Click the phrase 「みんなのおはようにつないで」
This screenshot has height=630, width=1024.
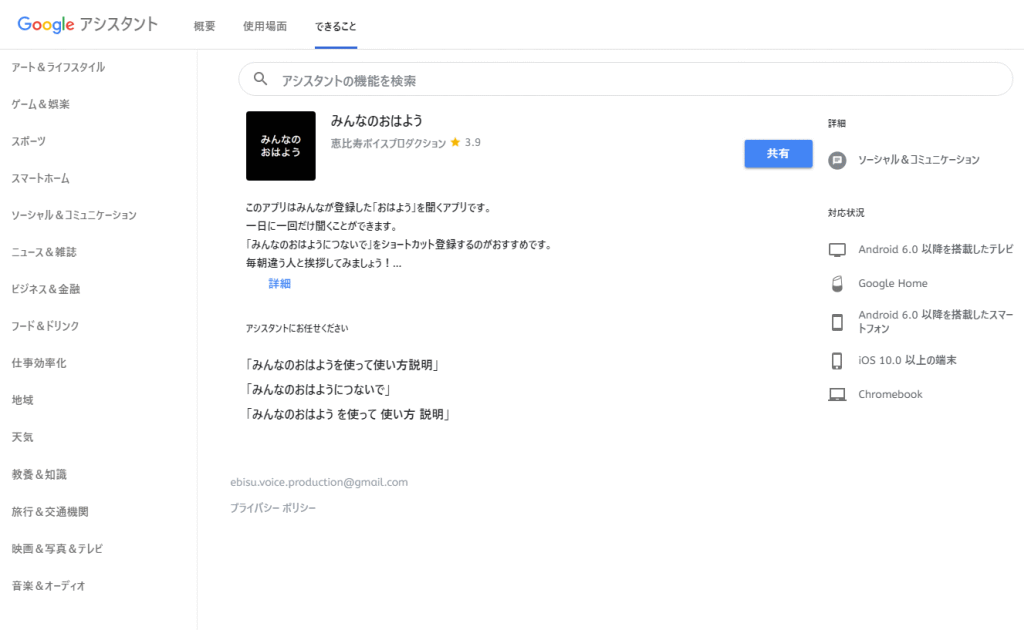318,390
